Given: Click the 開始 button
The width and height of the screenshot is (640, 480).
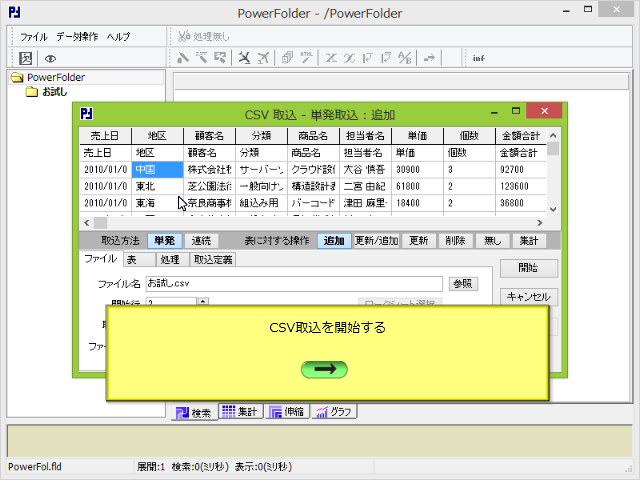Looking at the screenshot, I should tap(529, 268).
